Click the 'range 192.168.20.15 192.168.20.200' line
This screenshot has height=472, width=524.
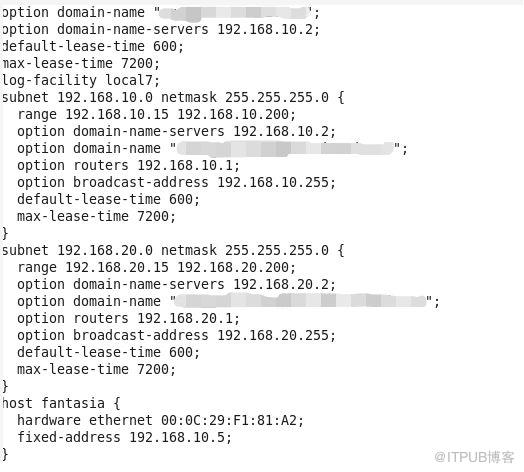pos(156,268)
